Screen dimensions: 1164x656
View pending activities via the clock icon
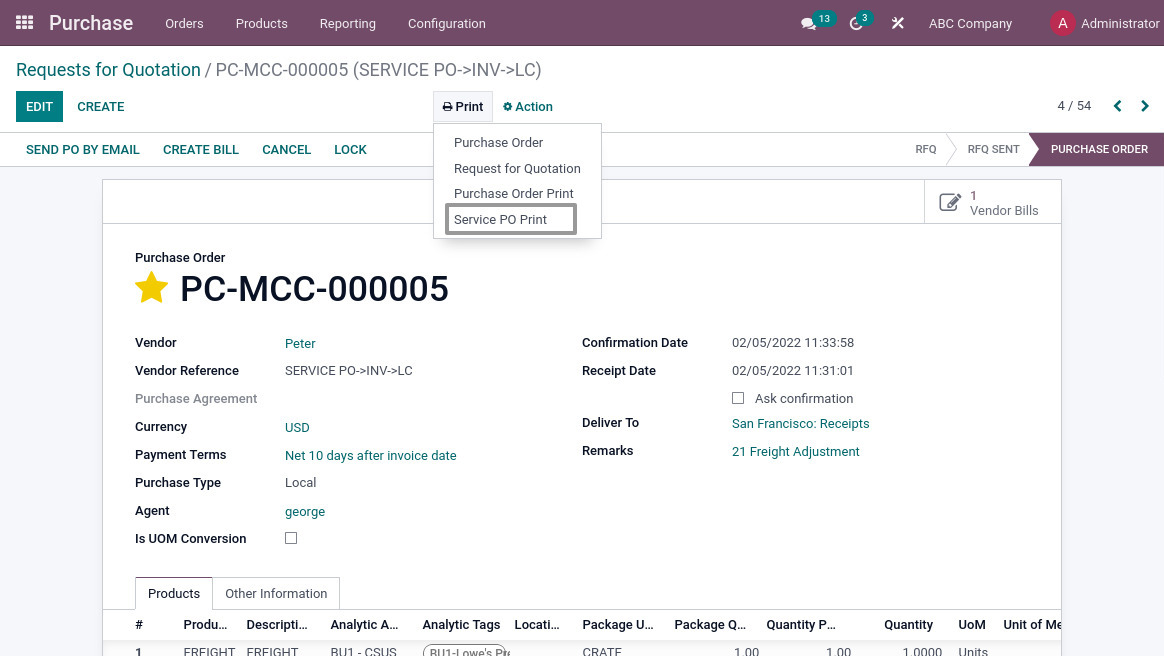point(853,23)
